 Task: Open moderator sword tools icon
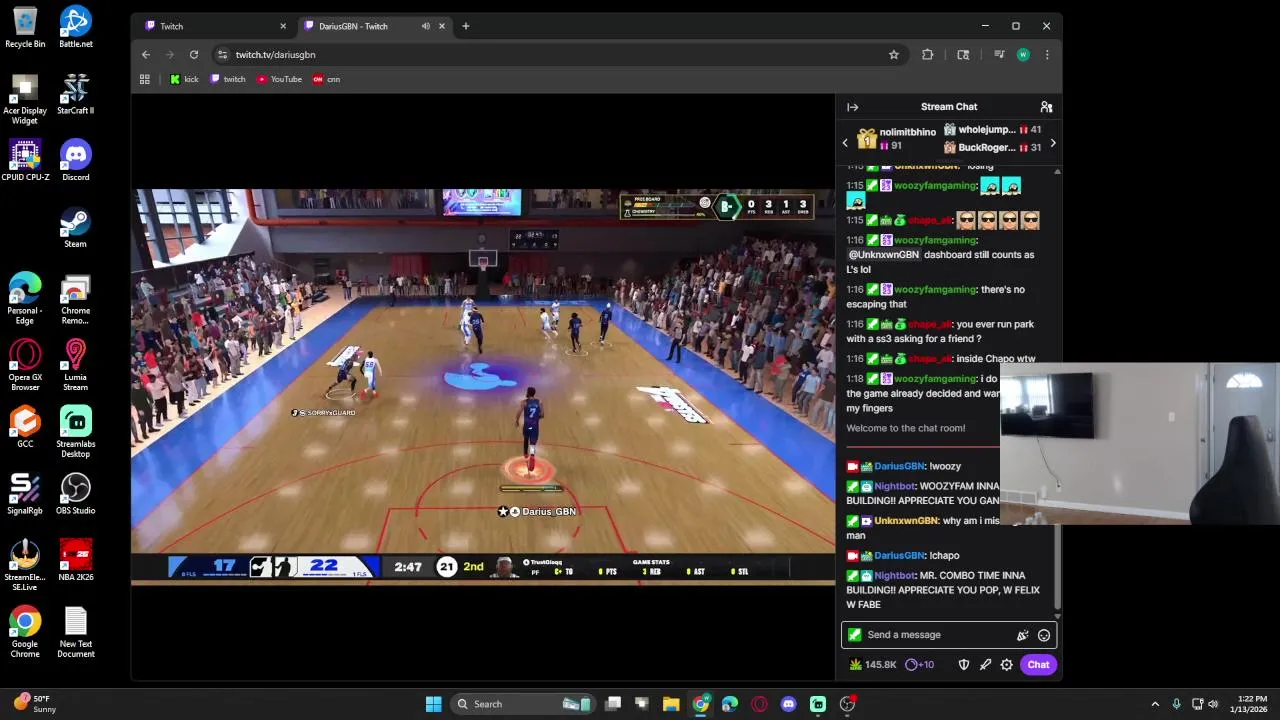pyautogui.click(x=985, y=665)
